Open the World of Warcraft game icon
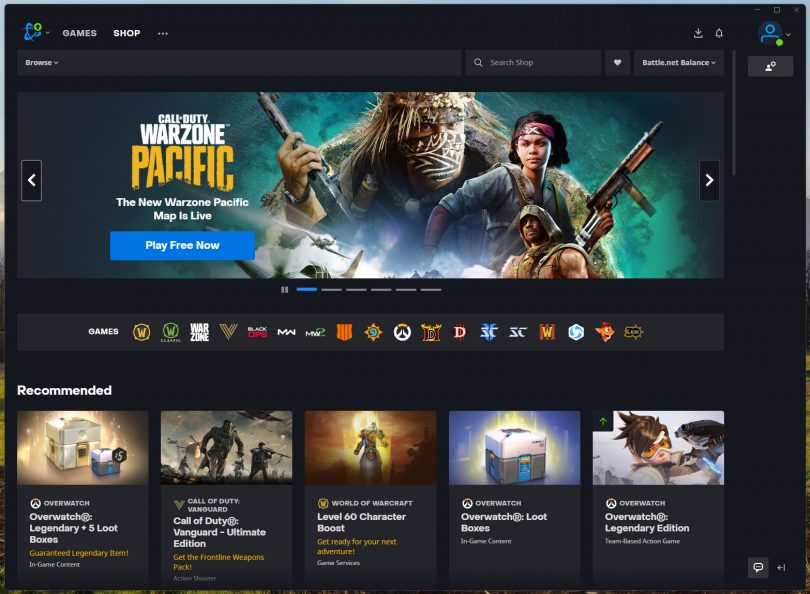This screenshot has width=810, height=594. point(142,332)
